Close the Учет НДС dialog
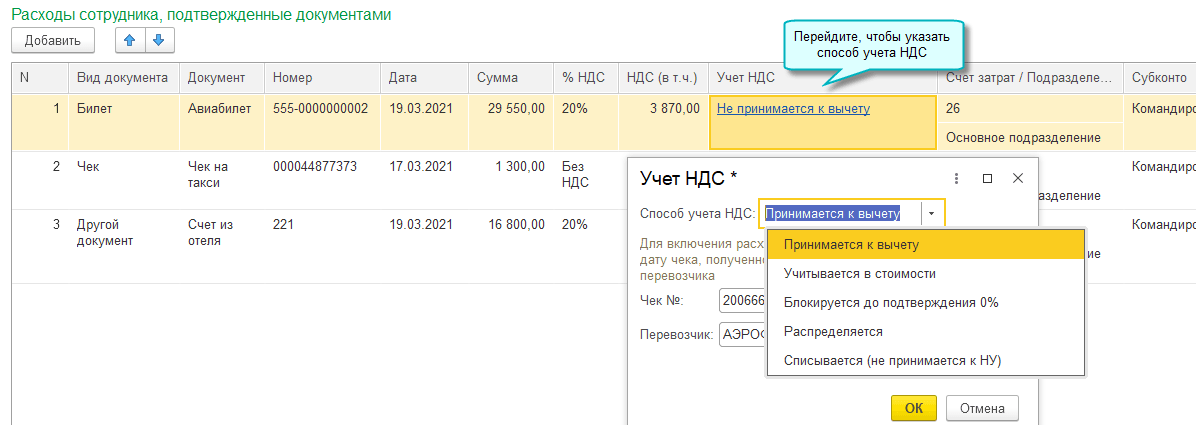Viewport: 1196px width, 425px height. pyautogui.click(x=1018, y=178)
